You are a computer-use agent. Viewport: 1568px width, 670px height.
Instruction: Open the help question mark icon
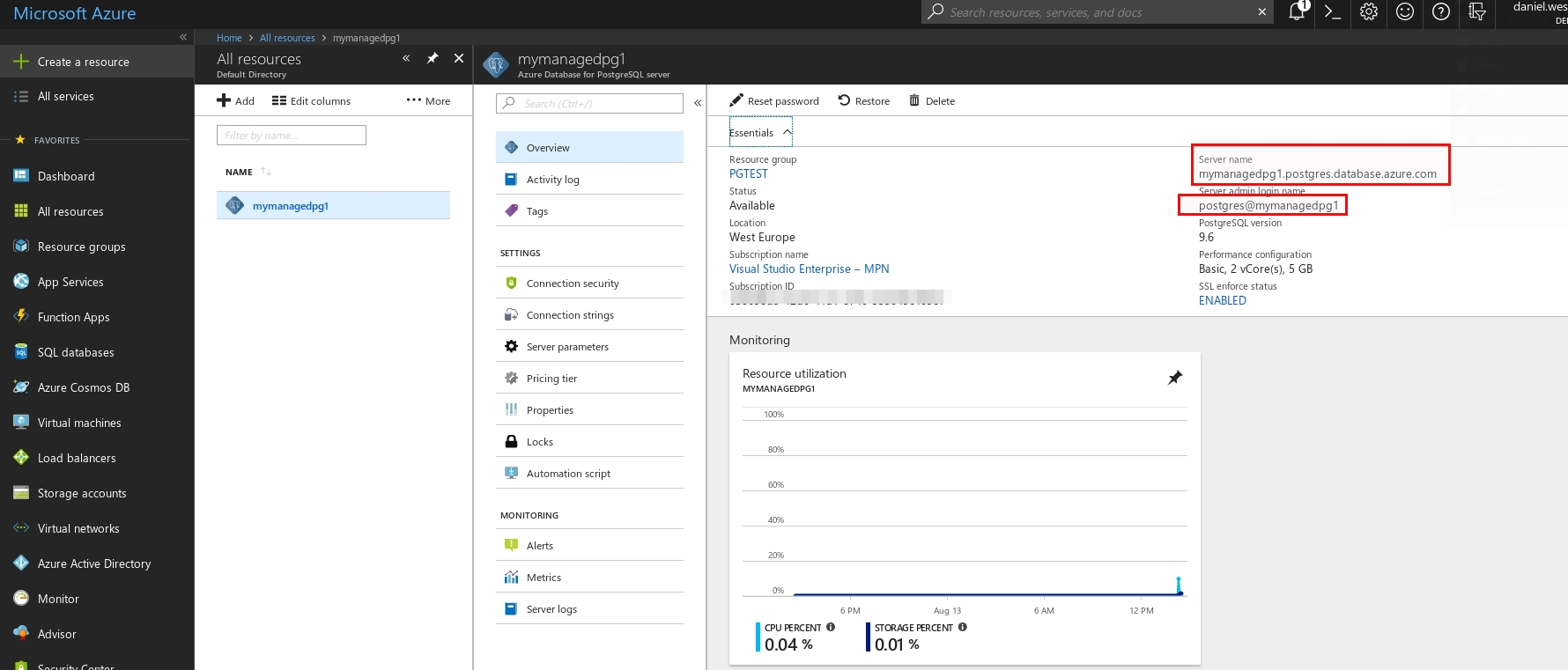point(1441,11)
